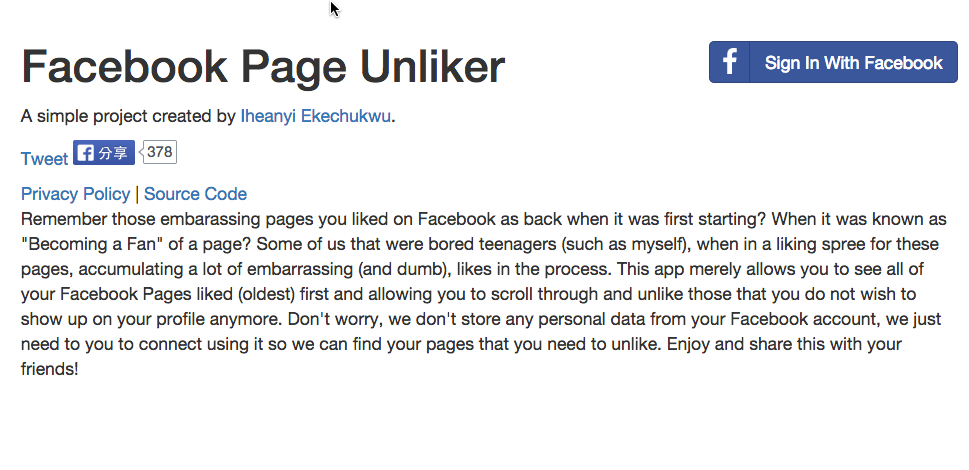Click the word Unliker in the heading

[x=432, y=67]
